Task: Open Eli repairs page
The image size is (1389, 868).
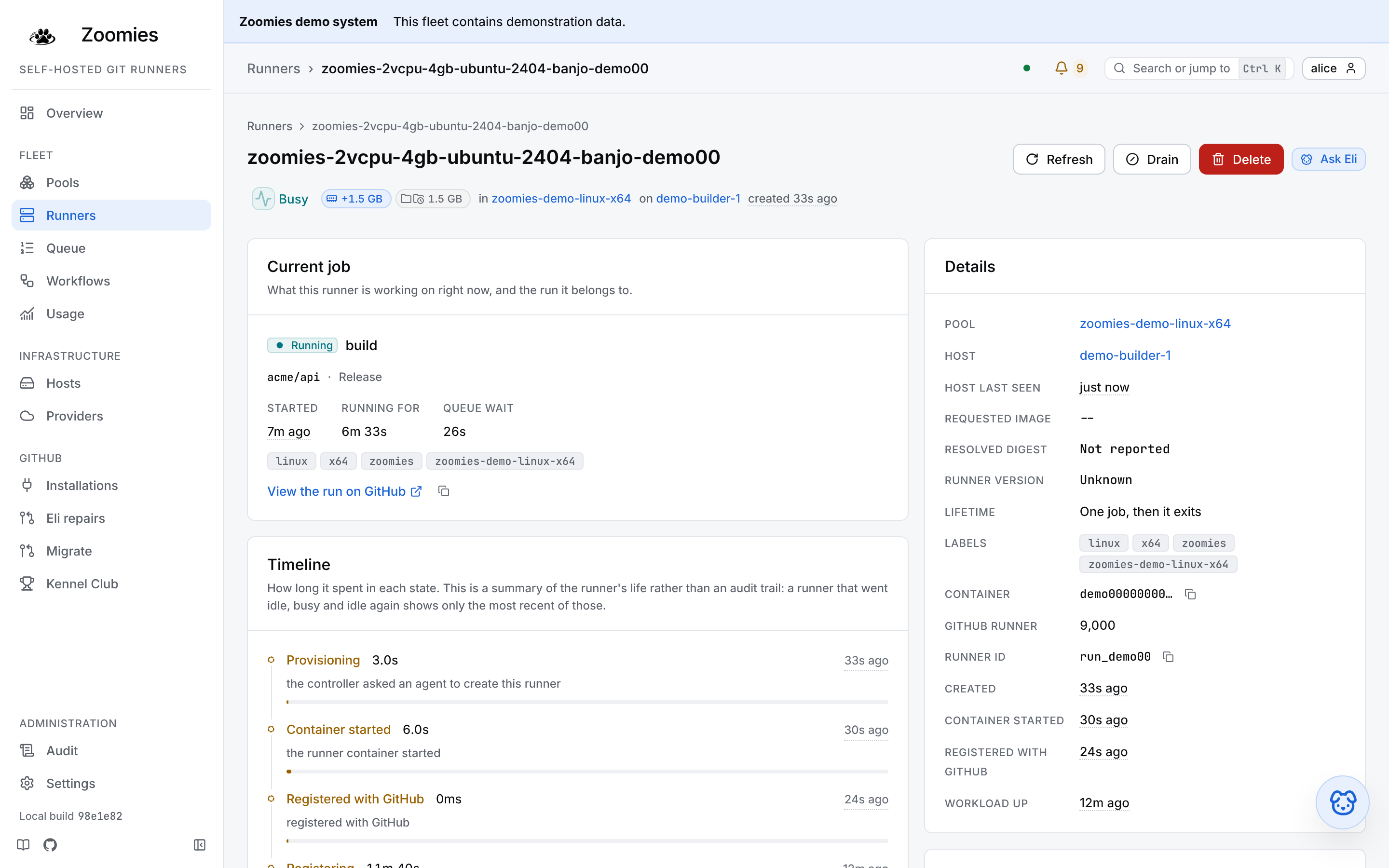Action: pos(111,518)
